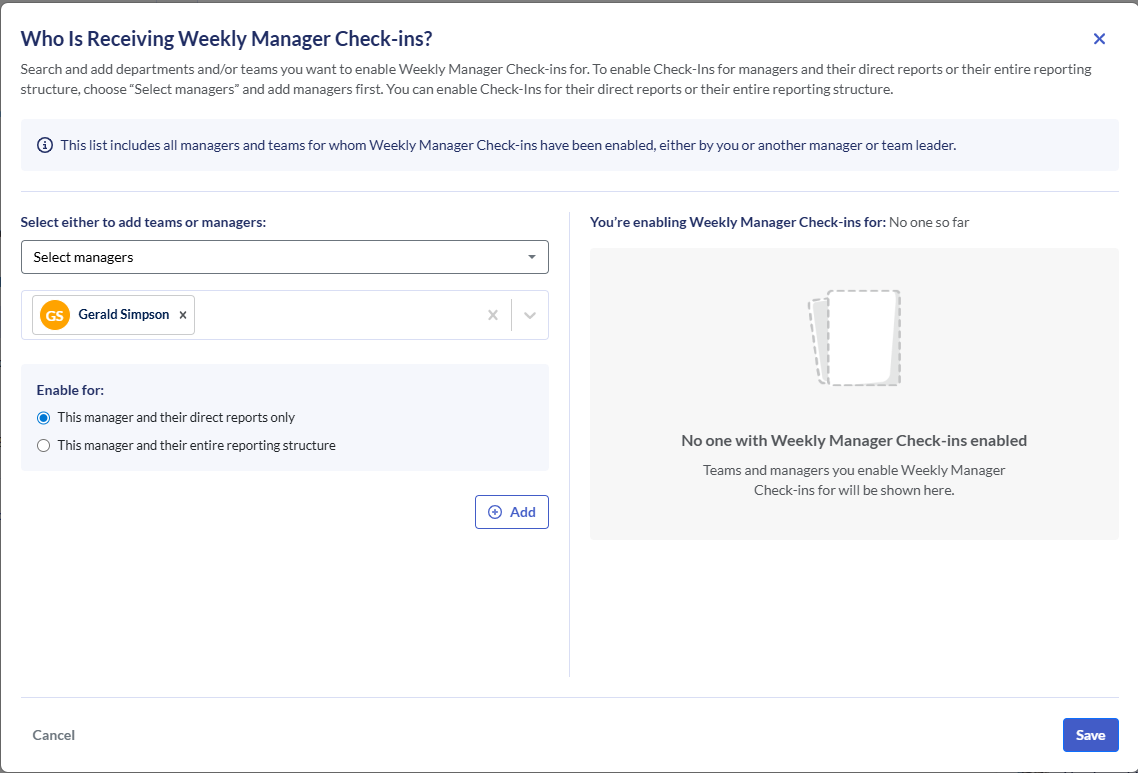Image resolution: width=1138 pixels, height=773 pixels.
Task: Clear all selected managers in the field
Action: pyautogui.click(x=492, y=315)
